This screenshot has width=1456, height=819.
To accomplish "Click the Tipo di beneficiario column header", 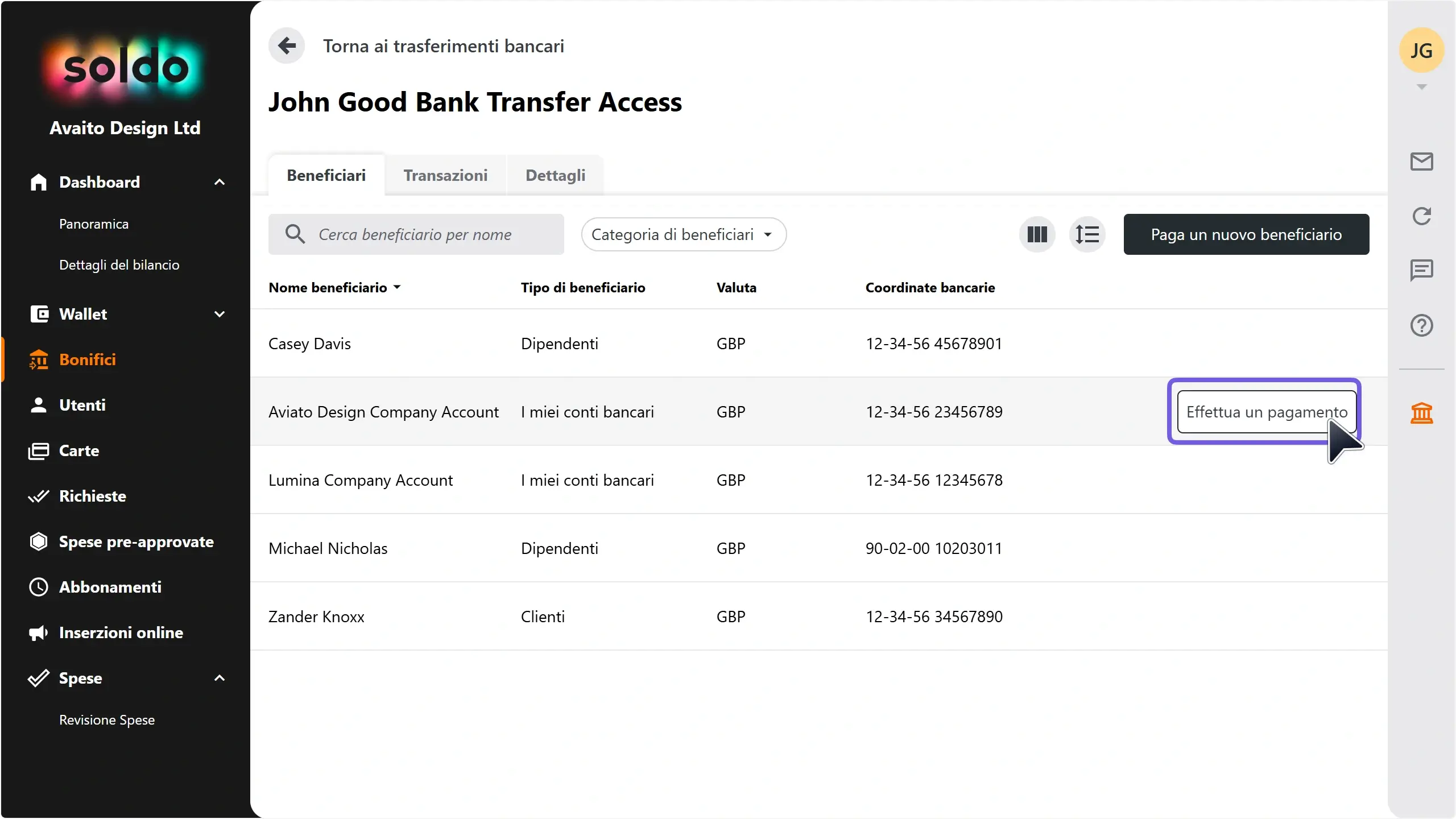I will (x=583, y=287).
